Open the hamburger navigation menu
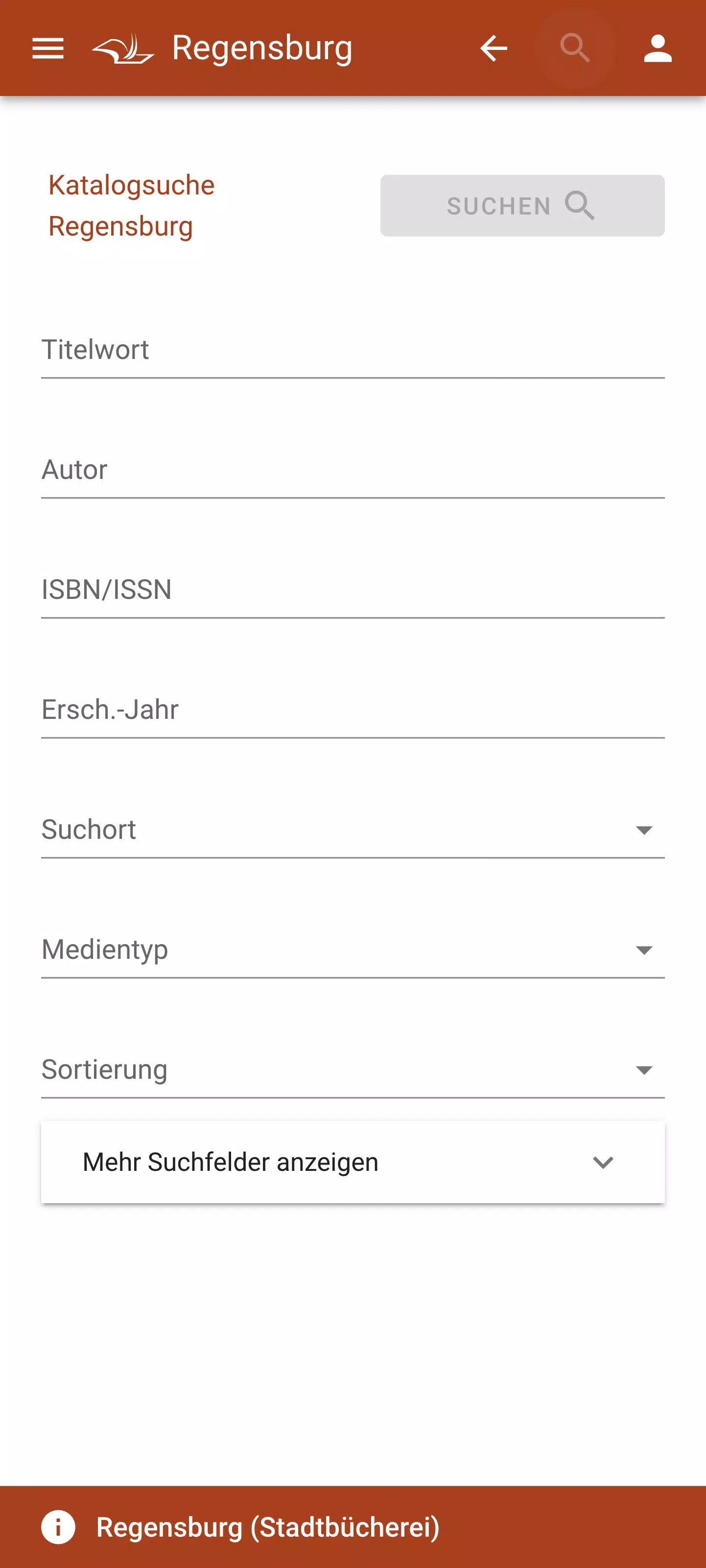This screenshot has height=1568, width=706. tap(47, 48)
